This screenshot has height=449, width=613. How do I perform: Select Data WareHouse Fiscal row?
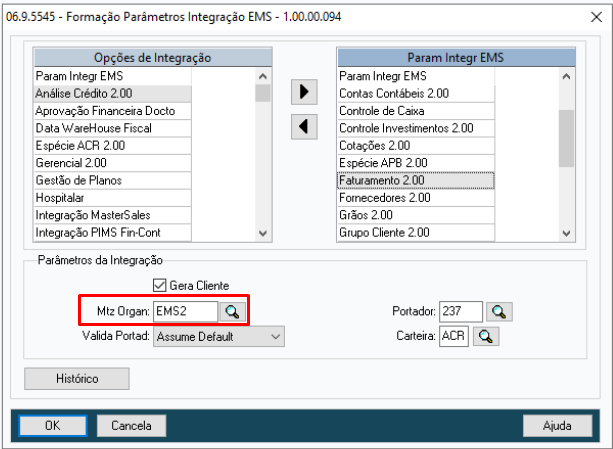(113, 128)
